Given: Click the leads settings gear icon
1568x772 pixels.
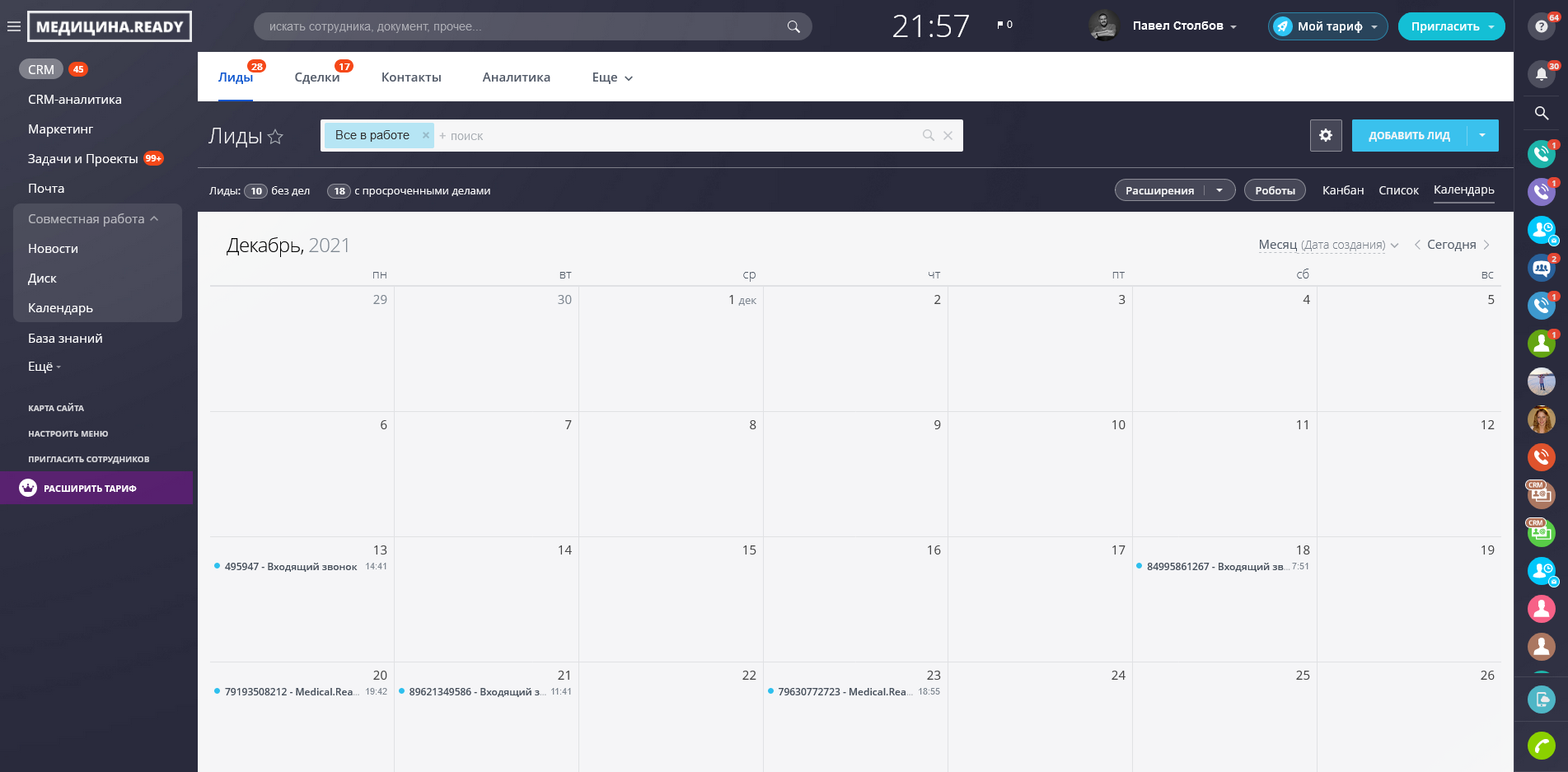Looking at the screenshot, I should click(1326, 135).
